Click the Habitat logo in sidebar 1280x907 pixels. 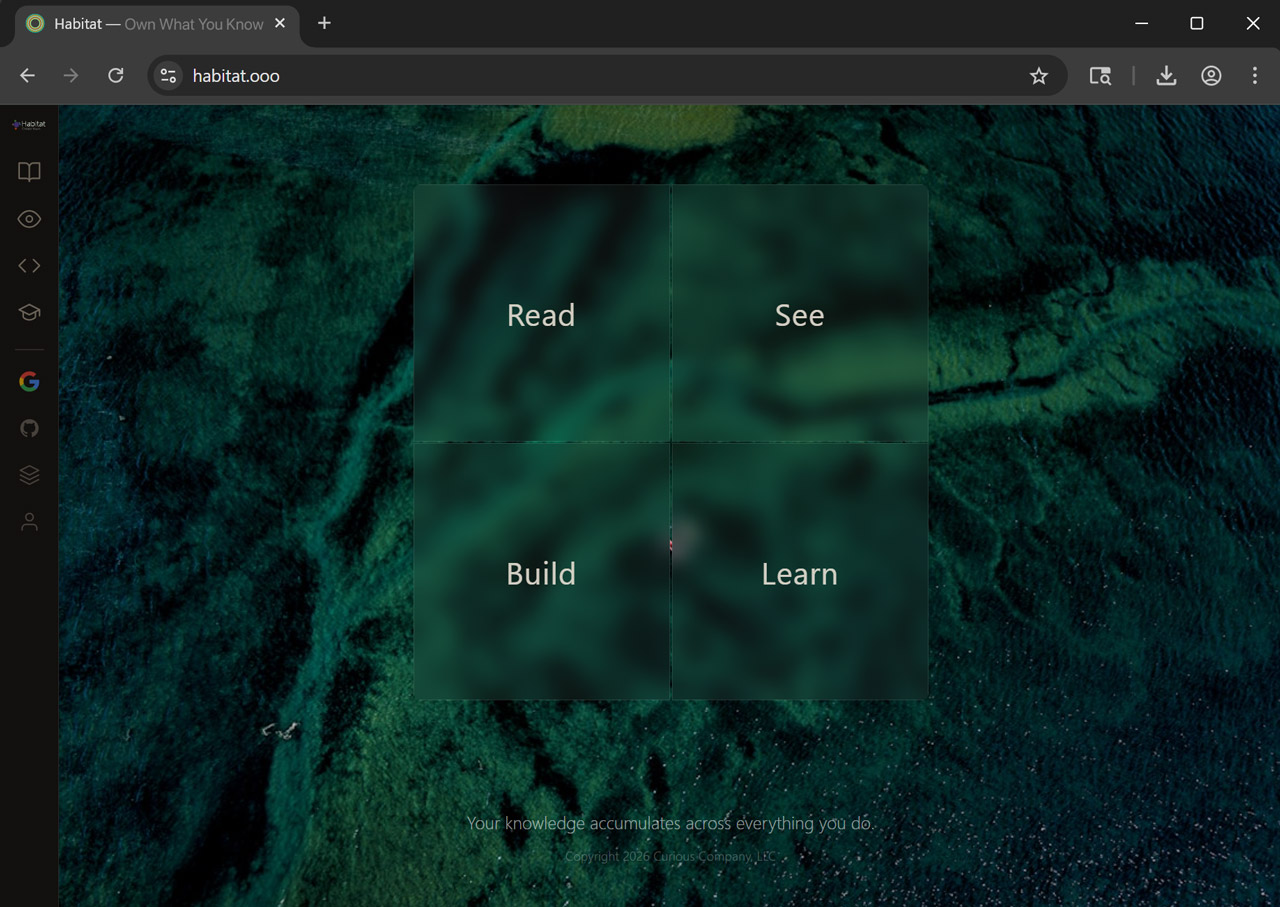(x=29, y=125)
